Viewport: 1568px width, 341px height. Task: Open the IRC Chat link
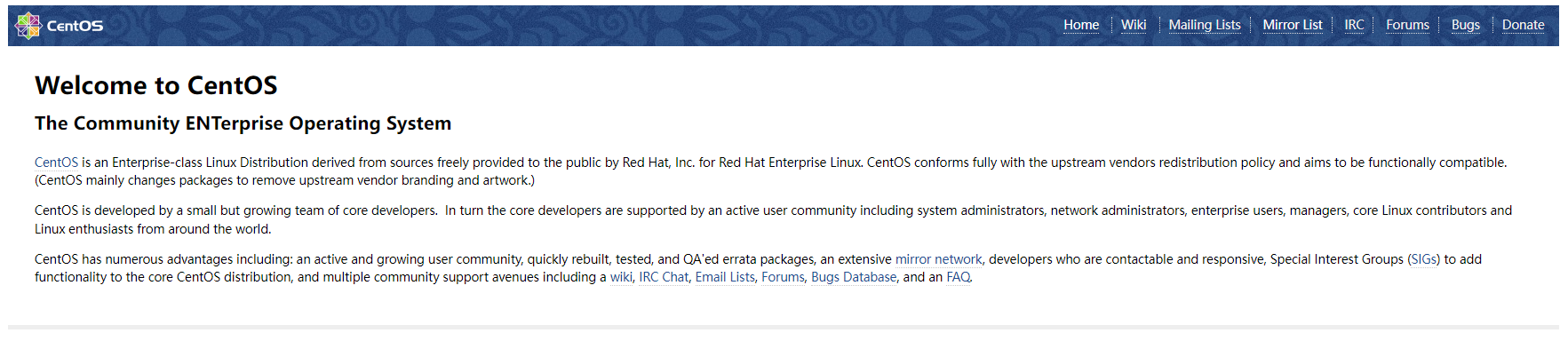pyautogui.click(x=664, y=277)
